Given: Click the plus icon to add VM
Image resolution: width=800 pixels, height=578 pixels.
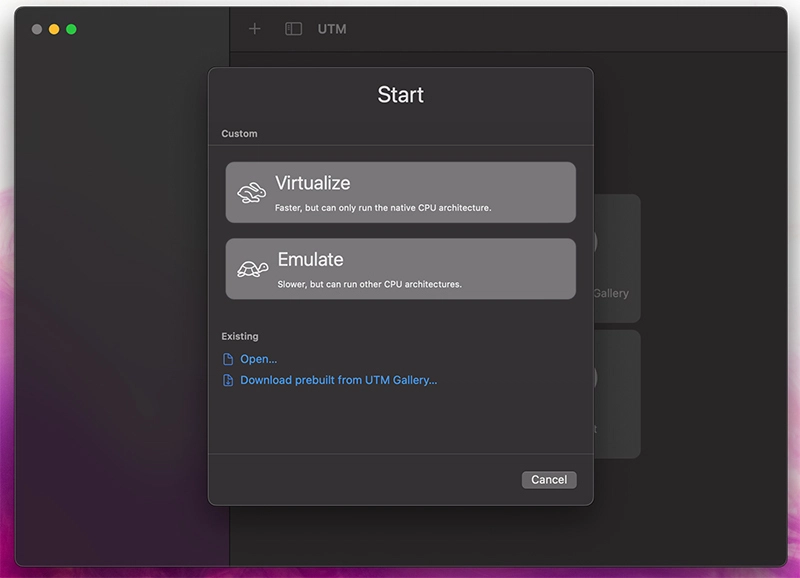Looking at the screenshot, I should click(255, 29).
